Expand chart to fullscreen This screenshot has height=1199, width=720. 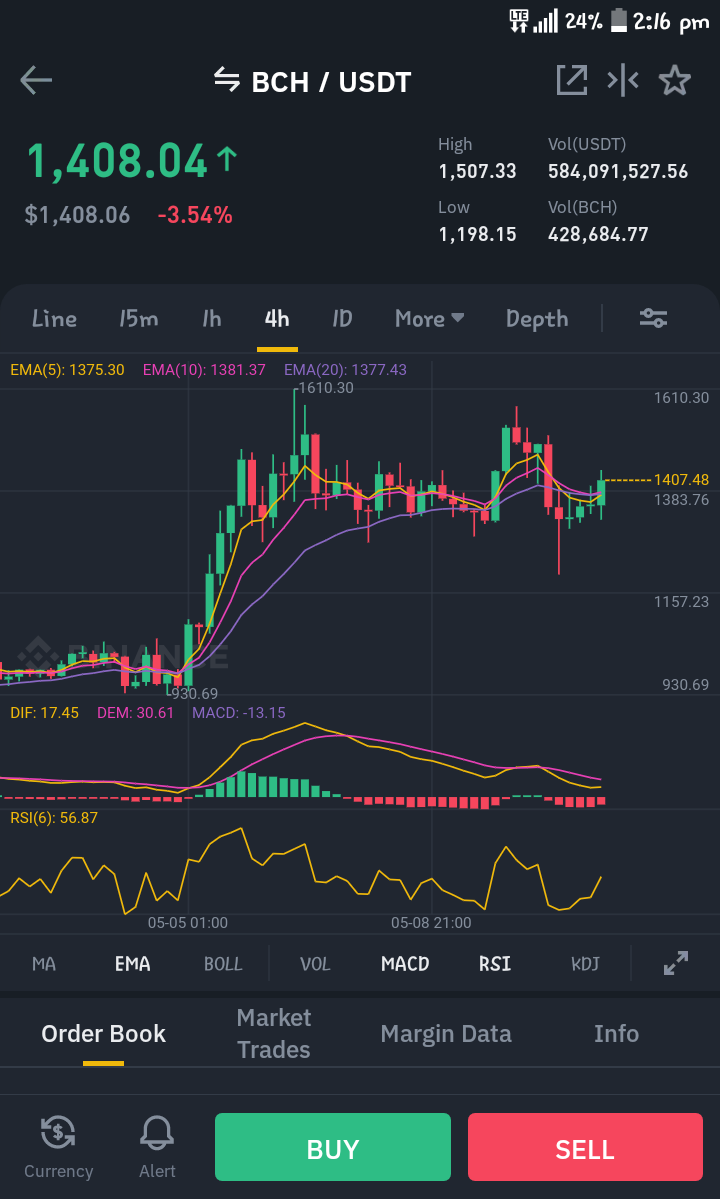coord(676,963)
